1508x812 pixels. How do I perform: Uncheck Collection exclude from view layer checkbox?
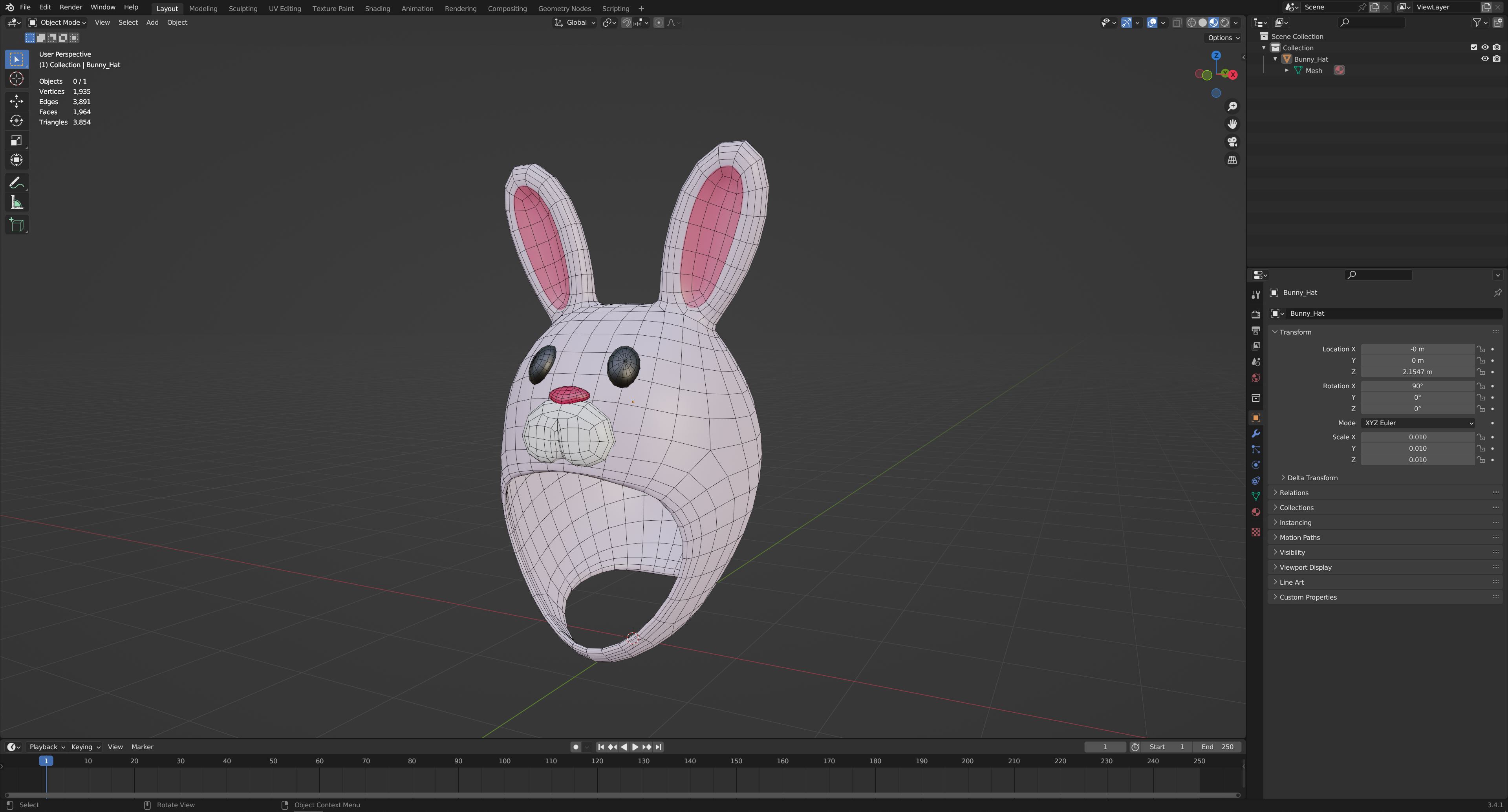(1474, 48)
